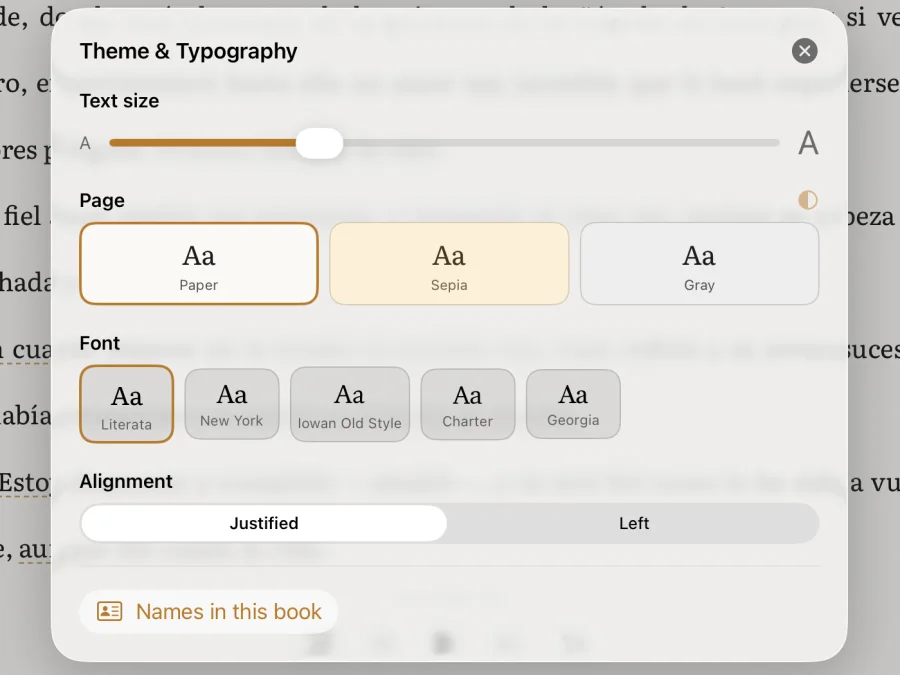Toggle the dark mode half-circle icon

pos(808,200)
